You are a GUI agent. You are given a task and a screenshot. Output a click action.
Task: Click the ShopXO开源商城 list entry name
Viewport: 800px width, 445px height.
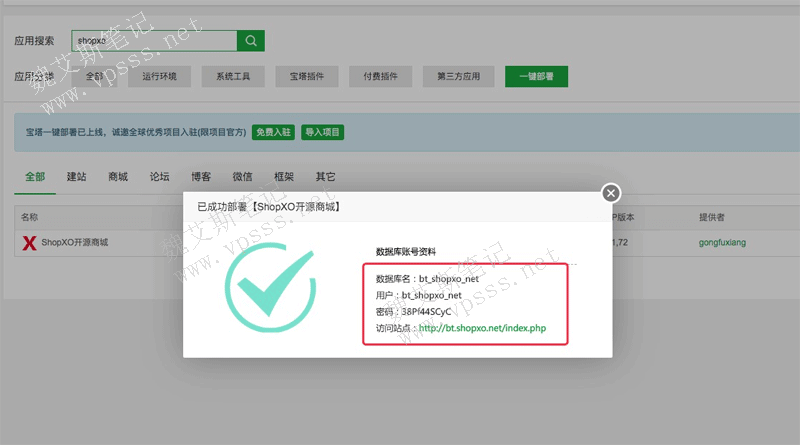point(75,242)
